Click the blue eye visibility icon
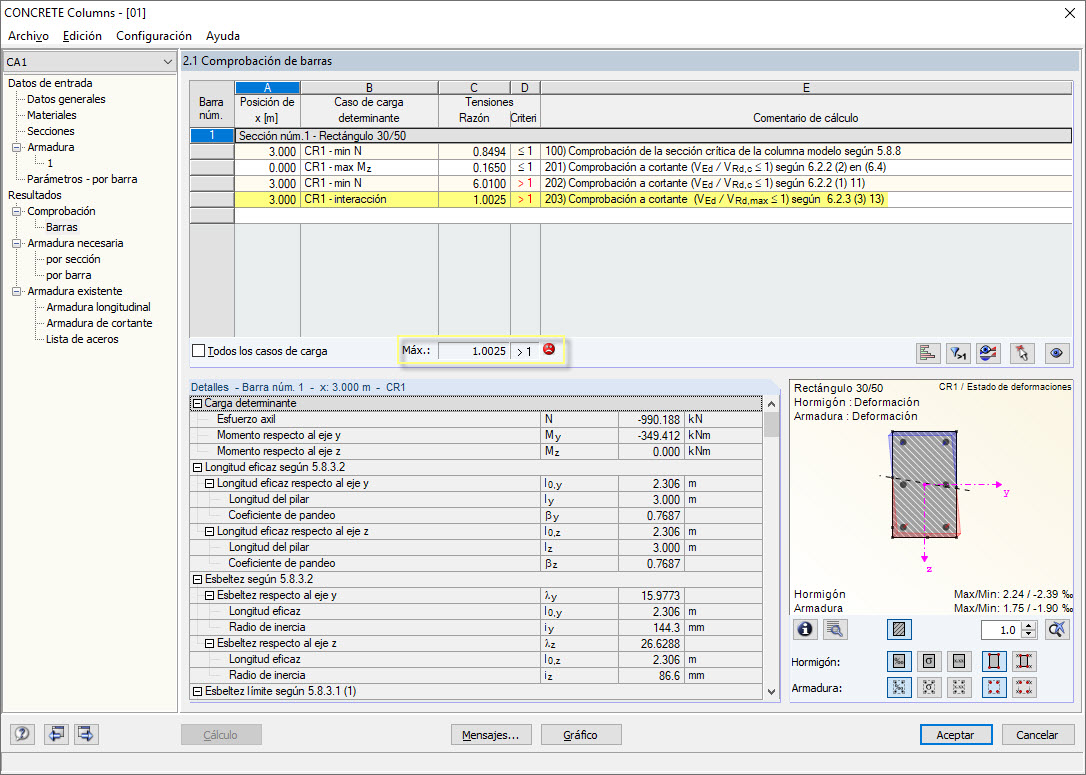 [x=1057, y=352]
